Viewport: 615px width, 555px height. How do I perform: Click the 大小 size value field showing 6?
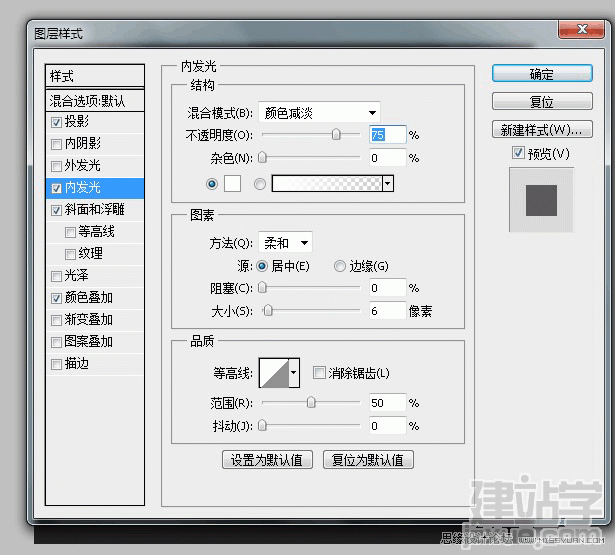click(x=388, y=311)
